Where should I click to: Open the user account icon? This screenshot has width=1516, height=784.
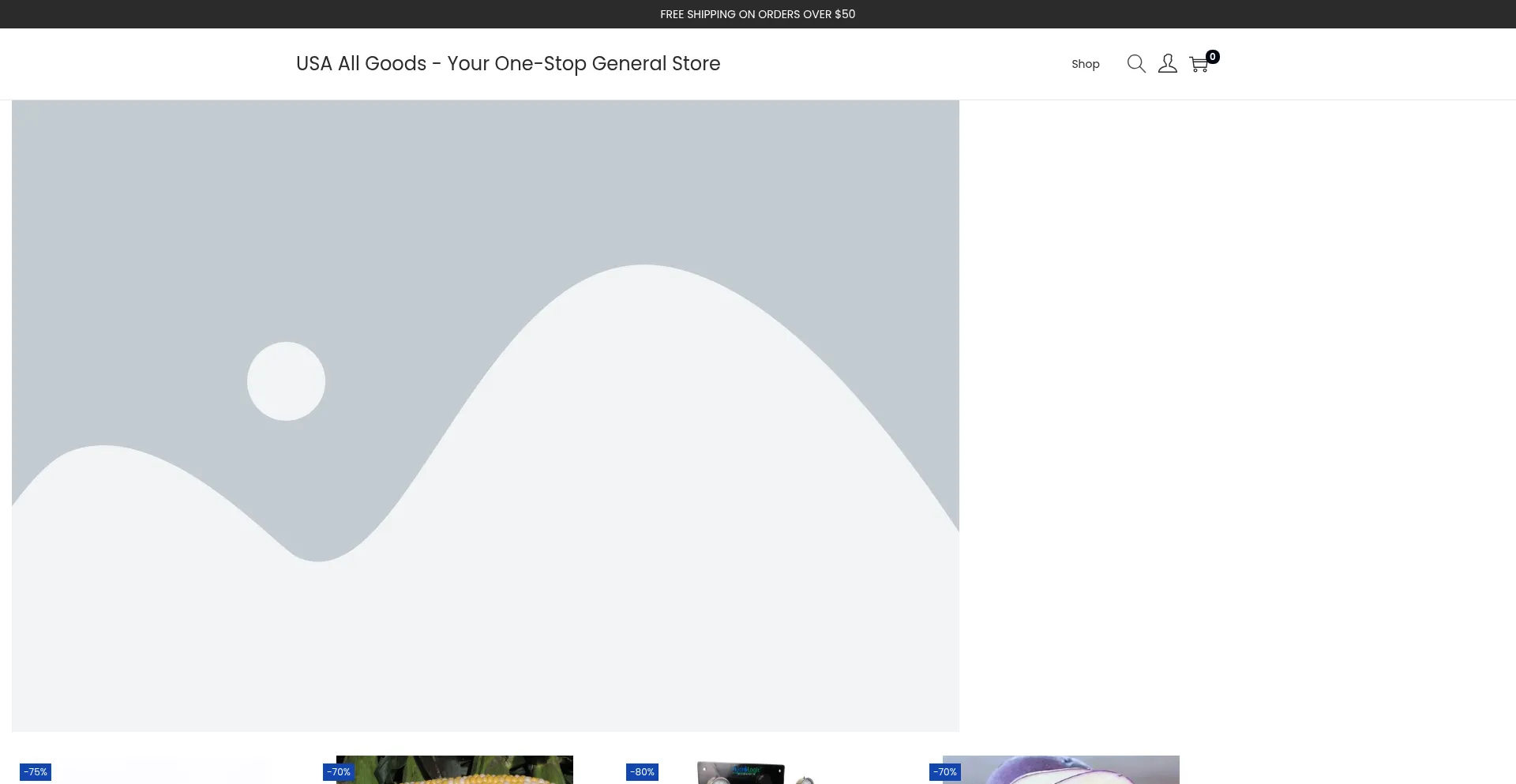1168,64
